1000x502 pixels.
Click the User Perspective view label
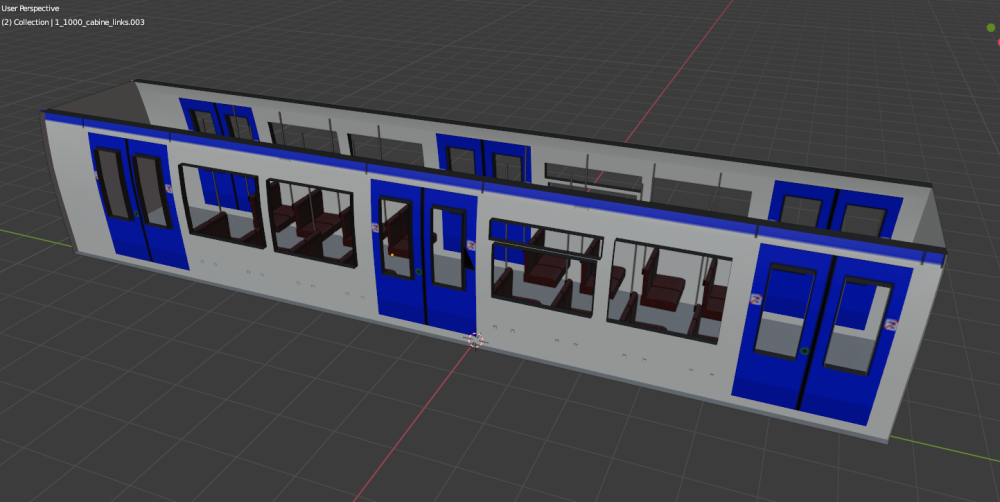coord(31,8)
